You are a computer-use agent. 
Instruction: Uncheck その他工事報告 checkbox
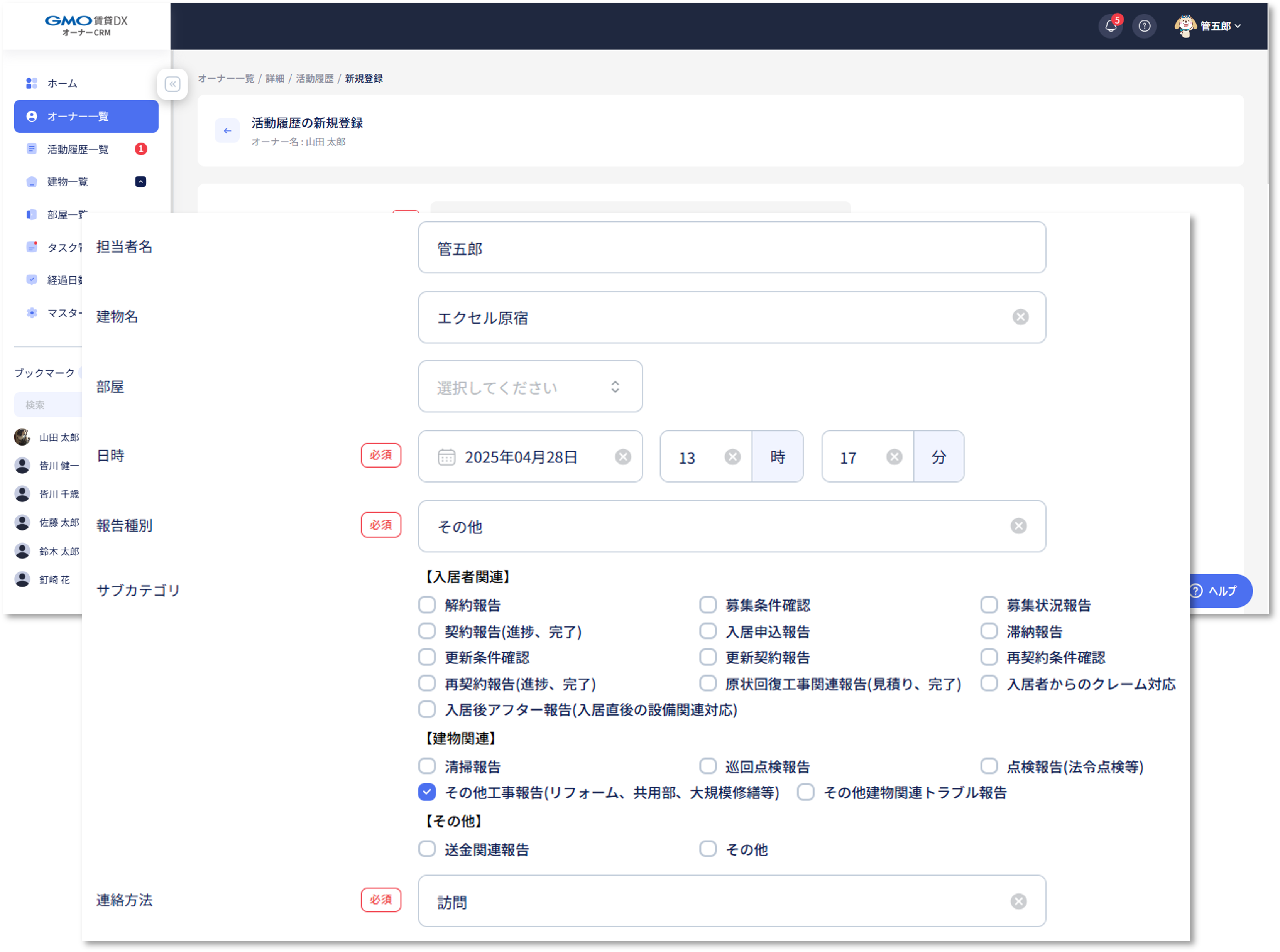coord(427,793)
